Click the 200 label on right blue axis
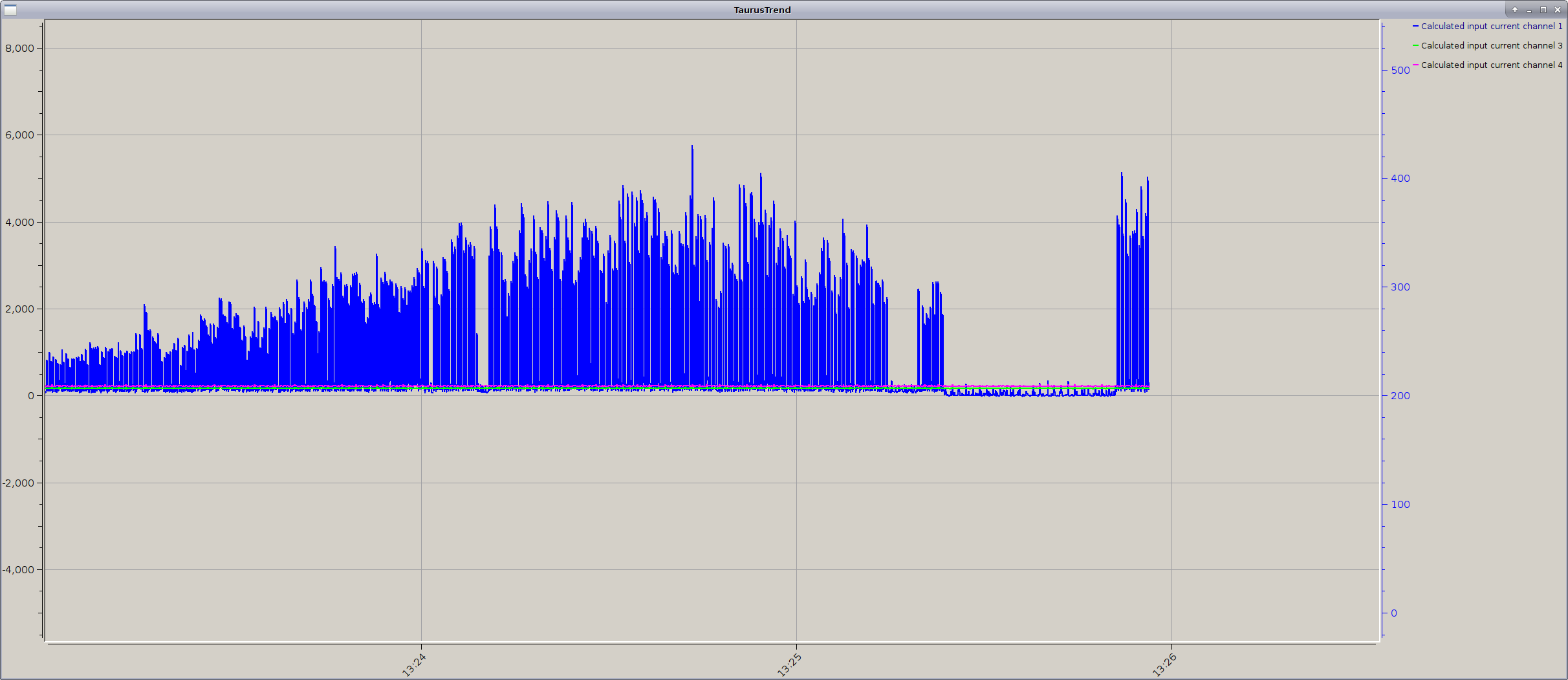 [1400, 396]
